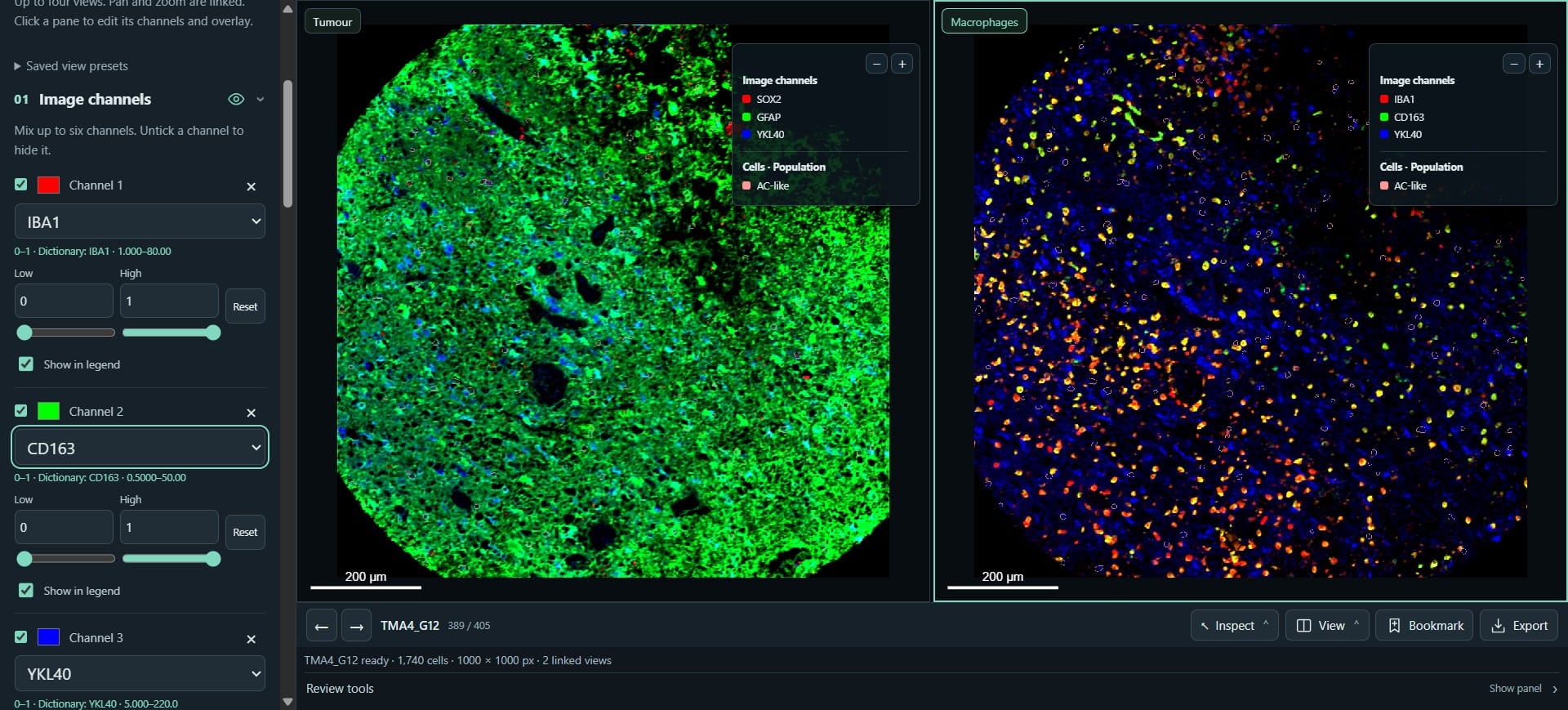Click the IBA1 low slider handle
Screen dimensions: 1568x710
tap(24, 333)
